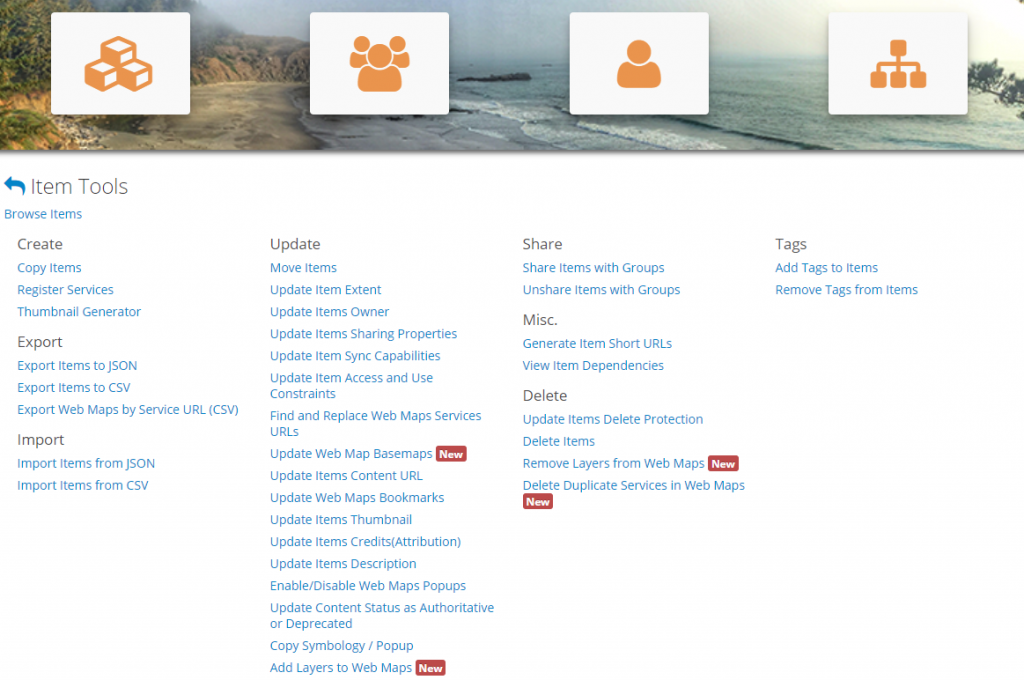Open View Item Dependencies
Image resolution: width=1024 pixels, height=680 pixels.
coord(593,366)
